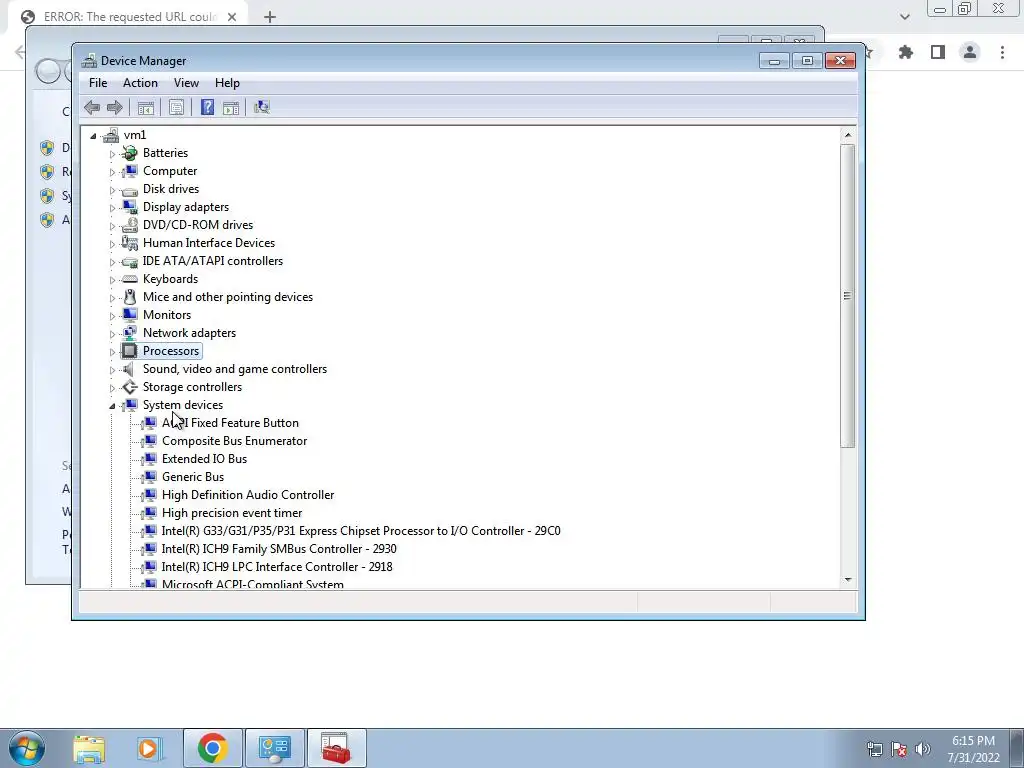Click the scroll up arrow in device list
This screenshot has height=768, width=1024.
point(848,135)
